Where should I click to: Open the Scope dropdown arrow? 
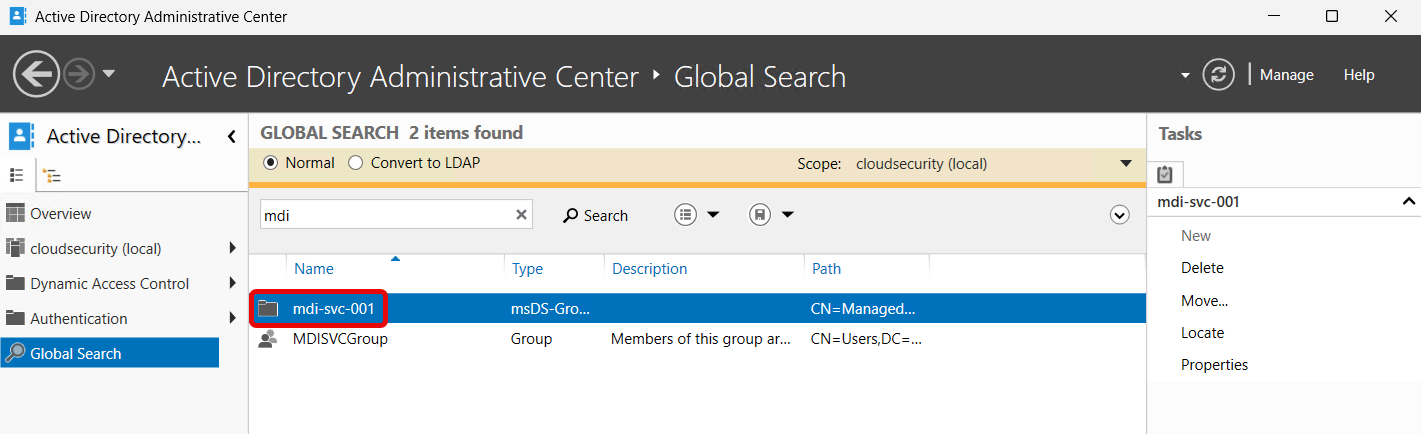pos(1126,164)
